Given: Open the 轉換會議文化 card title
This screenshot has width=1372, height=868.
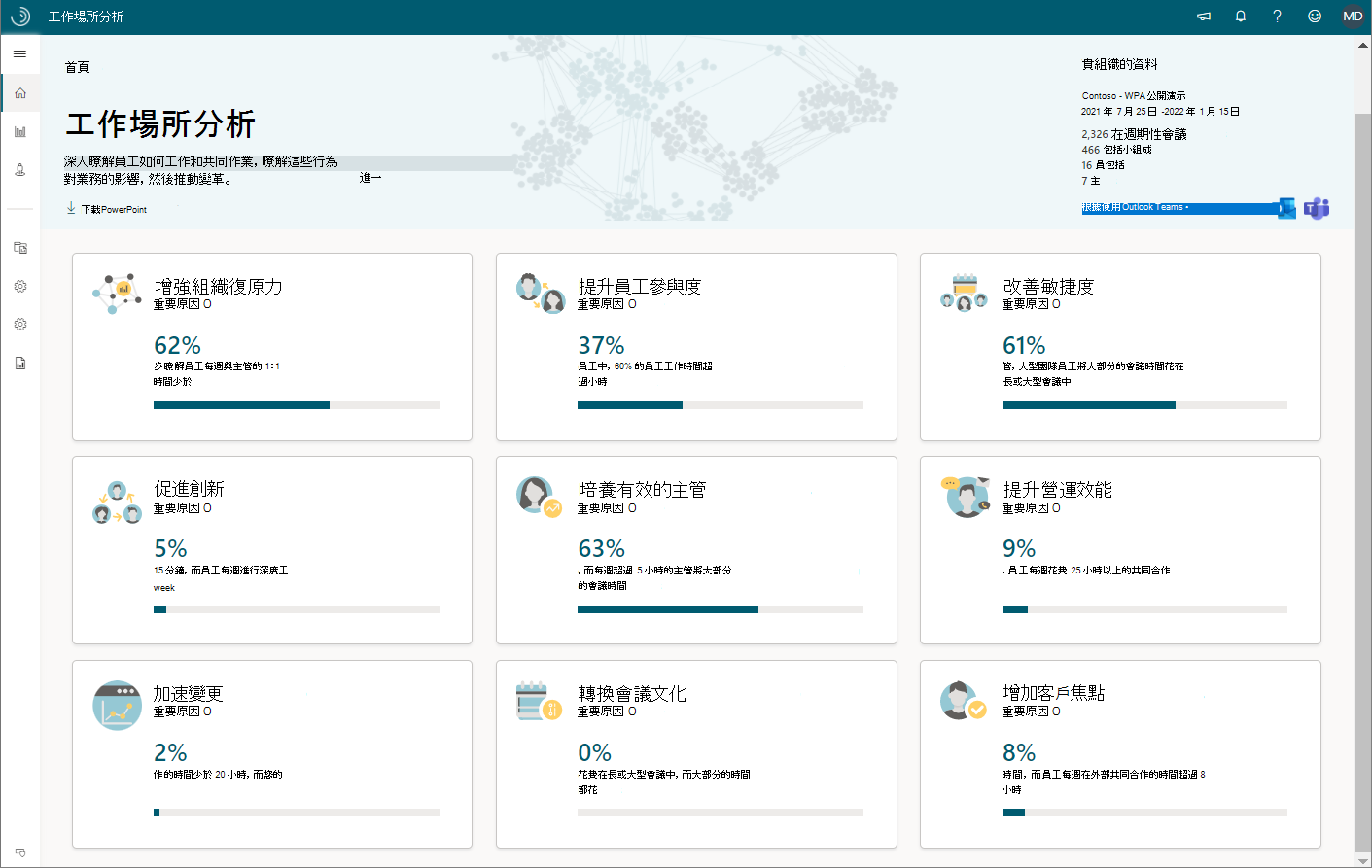Looking at the screenshot, I should pos(632,694).
